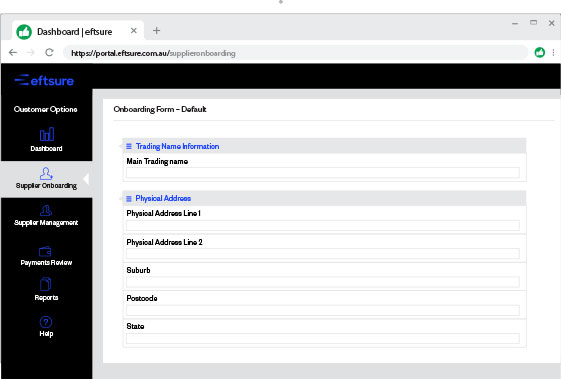Focus the Main Trading name field

(323, 173)
